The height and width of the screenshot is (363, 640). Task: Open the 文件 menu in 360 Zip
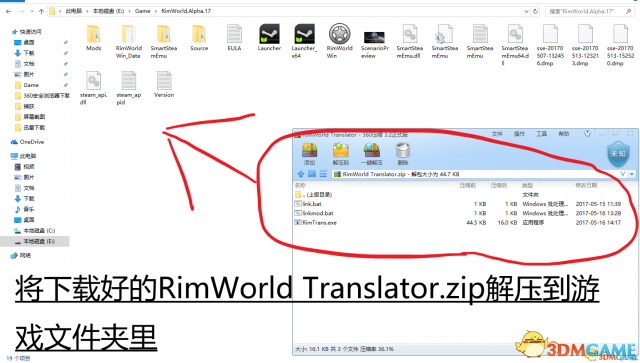click(497, 134)
